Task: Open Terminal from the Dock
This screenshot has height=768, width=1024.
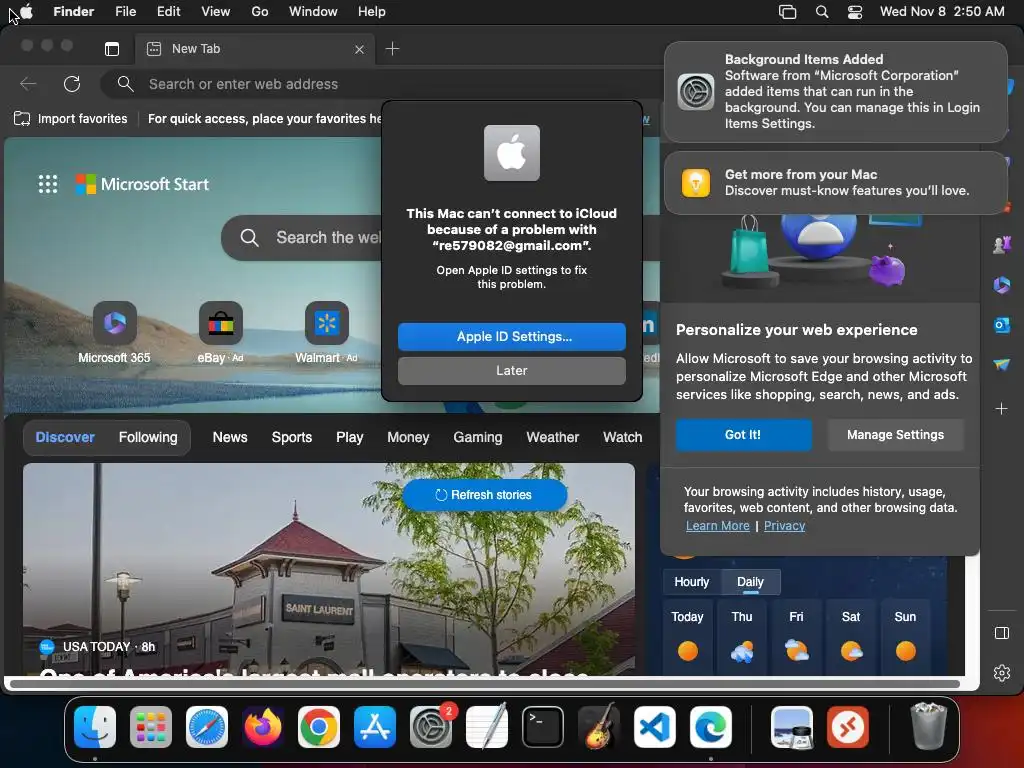Action: 543,727
